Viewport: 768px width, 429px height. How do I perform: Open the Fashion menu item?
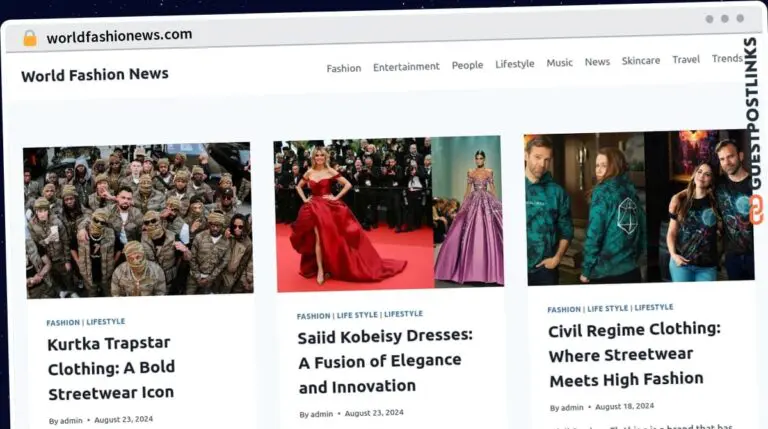point(344,68)
